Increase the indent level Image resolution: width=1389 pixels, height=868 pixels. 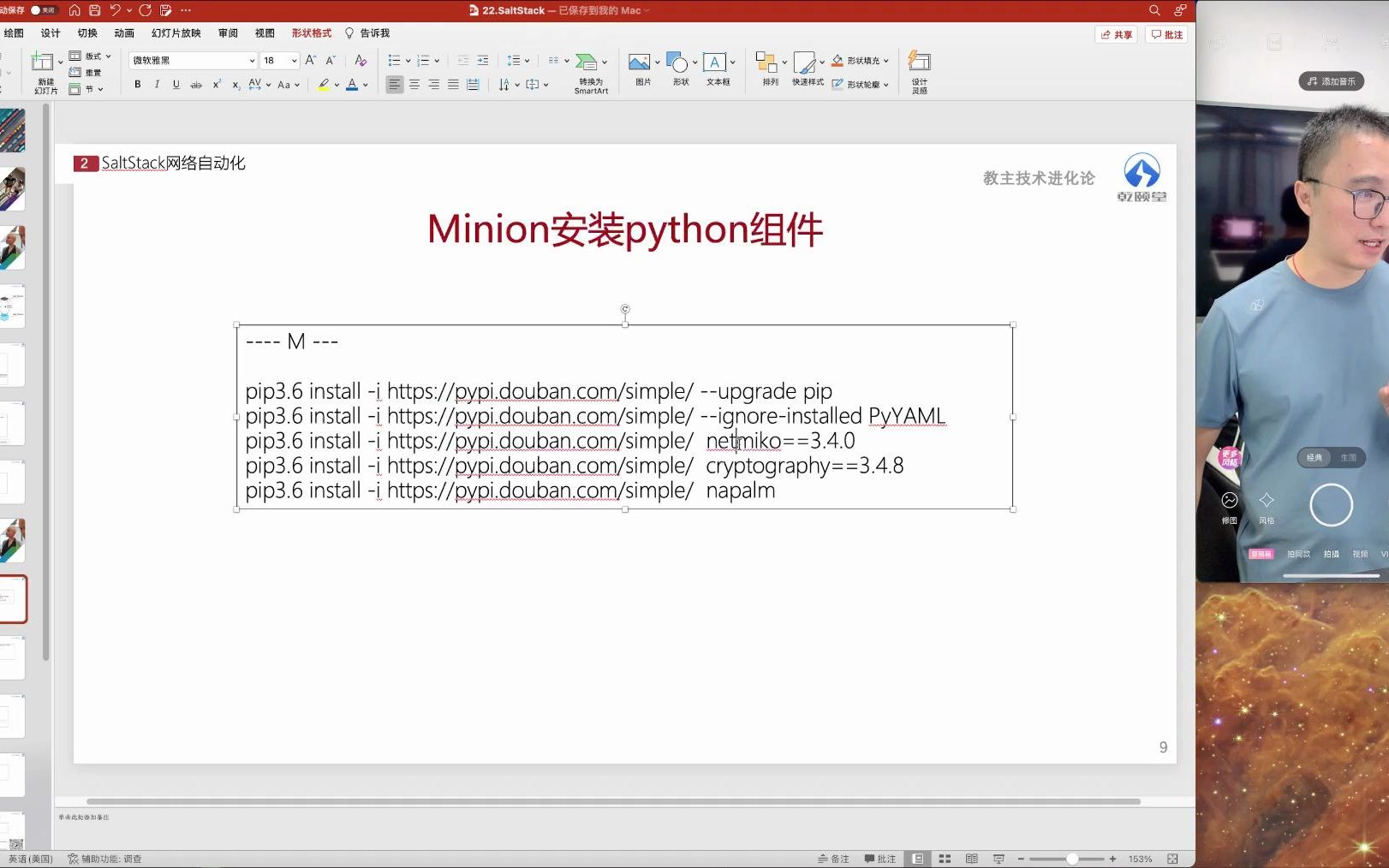point(483,61)
